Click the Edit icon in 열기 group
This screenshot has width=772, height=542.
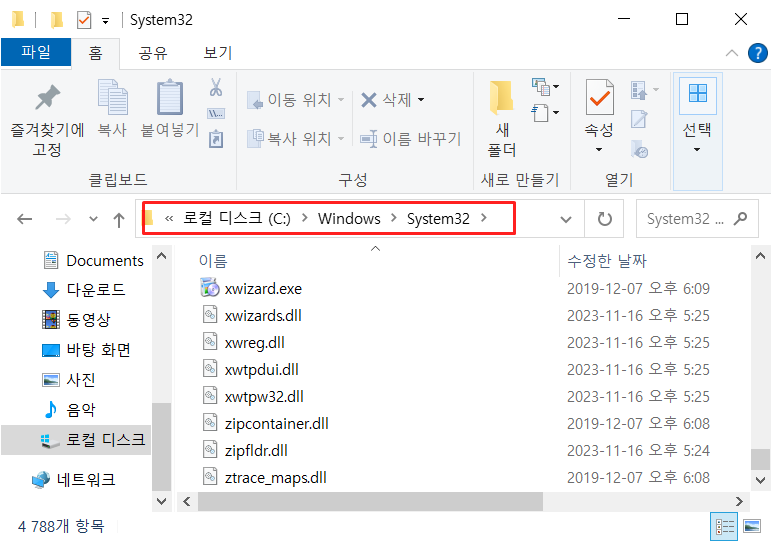639,119
